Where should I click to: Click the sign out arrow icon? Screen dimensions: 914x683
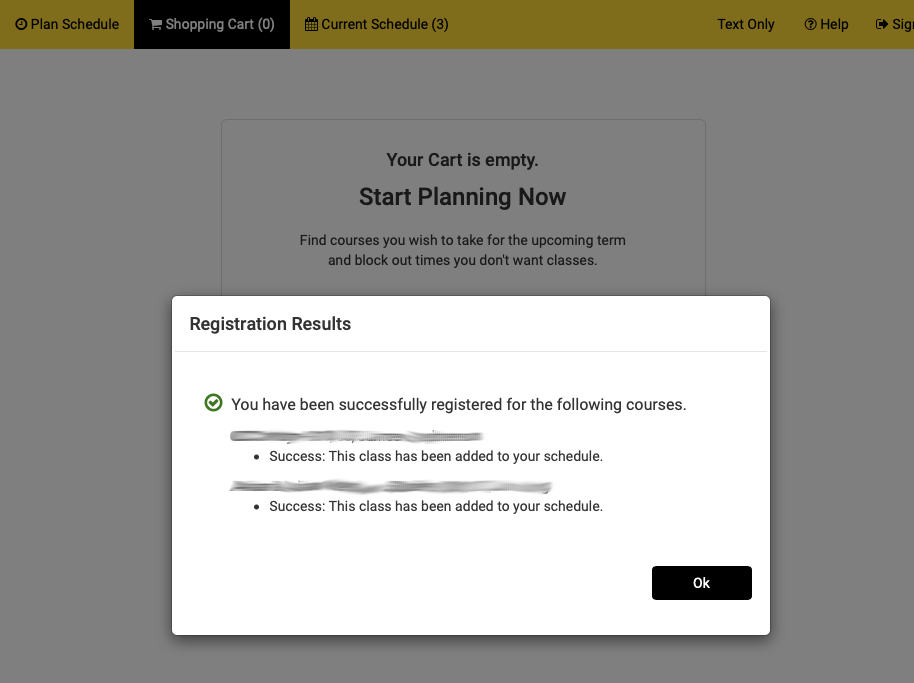[881, 24]
